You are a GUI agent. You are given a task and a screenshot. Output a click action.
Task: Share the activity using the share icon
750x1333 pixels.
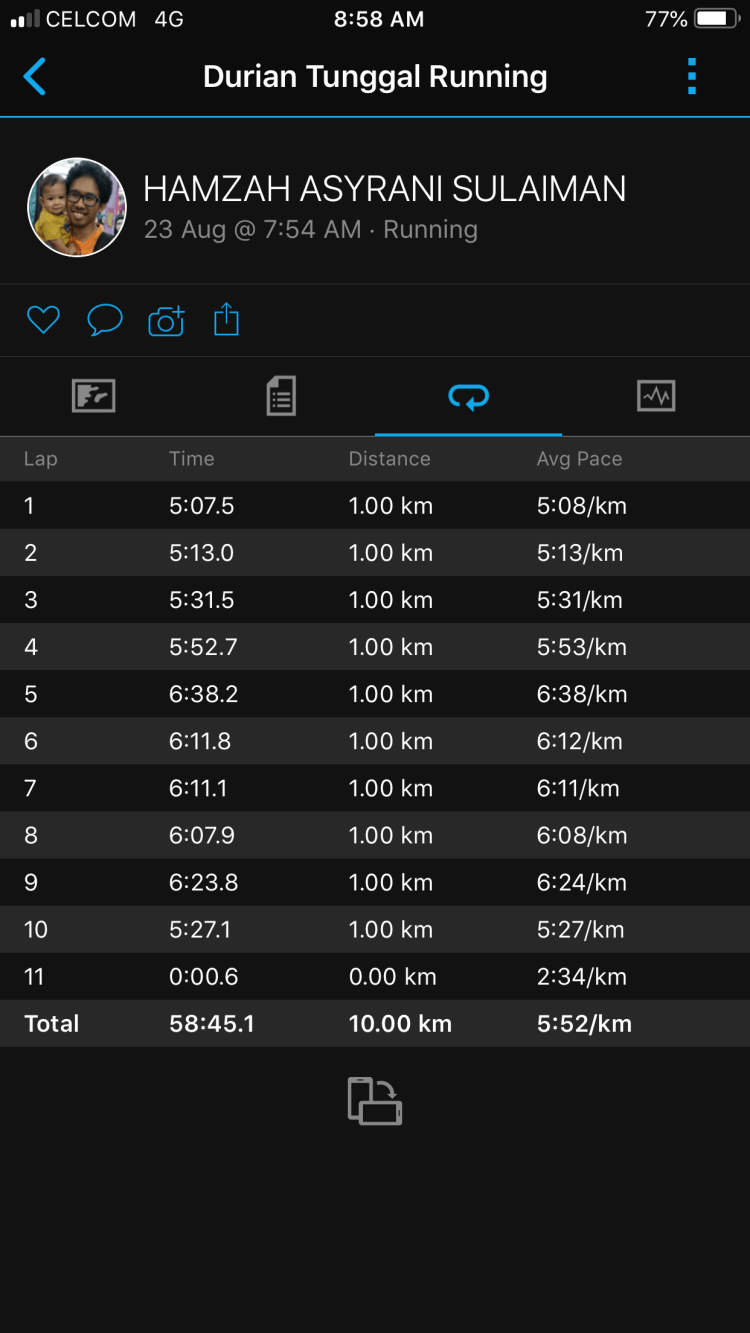227,320
